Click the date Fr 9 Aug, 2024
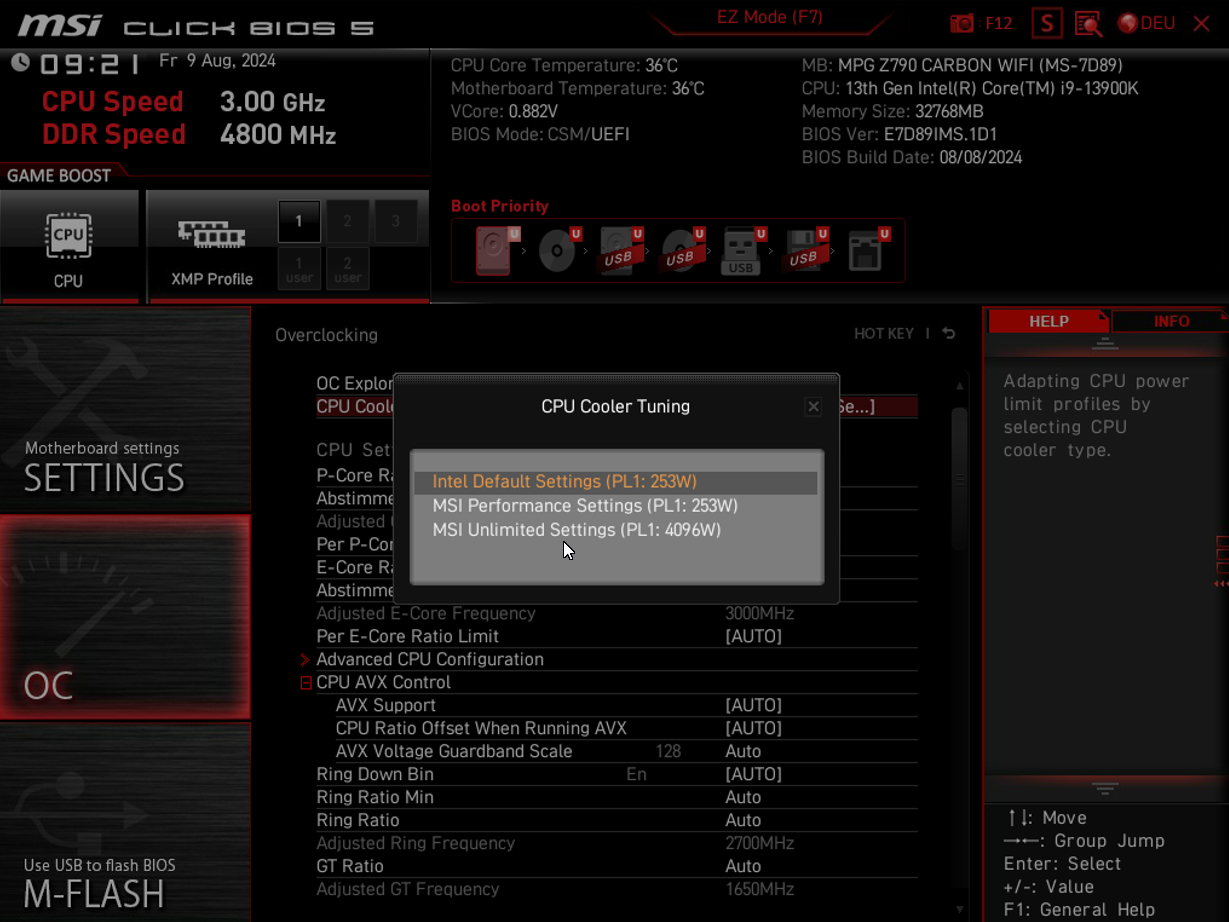This screenshot has height=922, width=1229. [217, 61]
